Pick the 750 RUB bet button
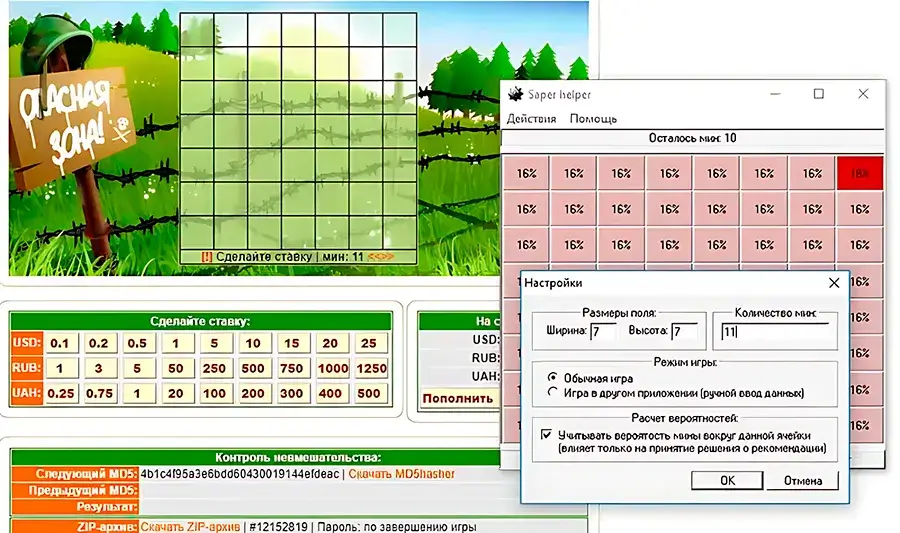 pyautogui.click(x=292, y=368)
